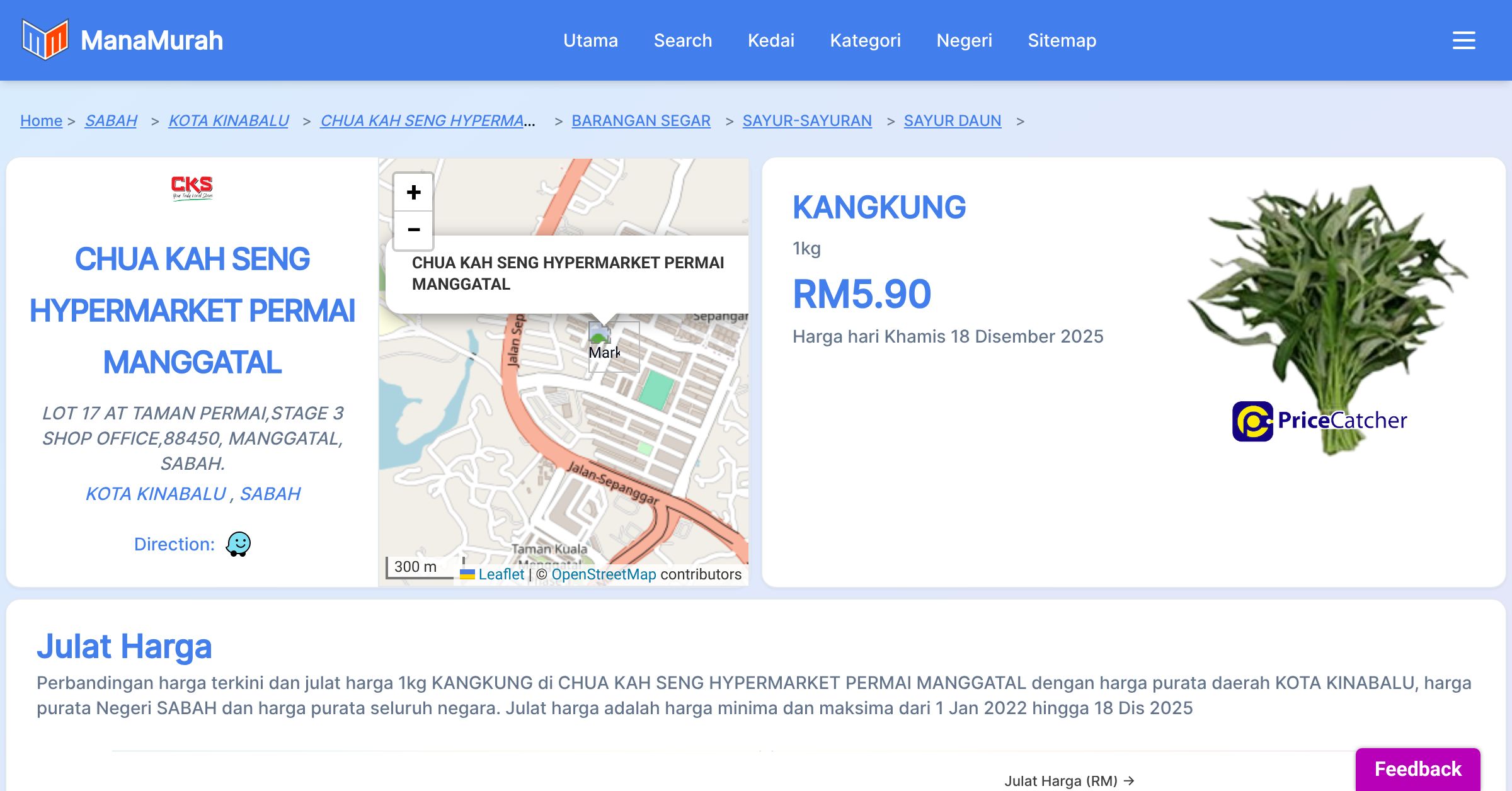Open the Negeri nav item
This screenshot has width=1512, height=791.
tap(964, 40)
